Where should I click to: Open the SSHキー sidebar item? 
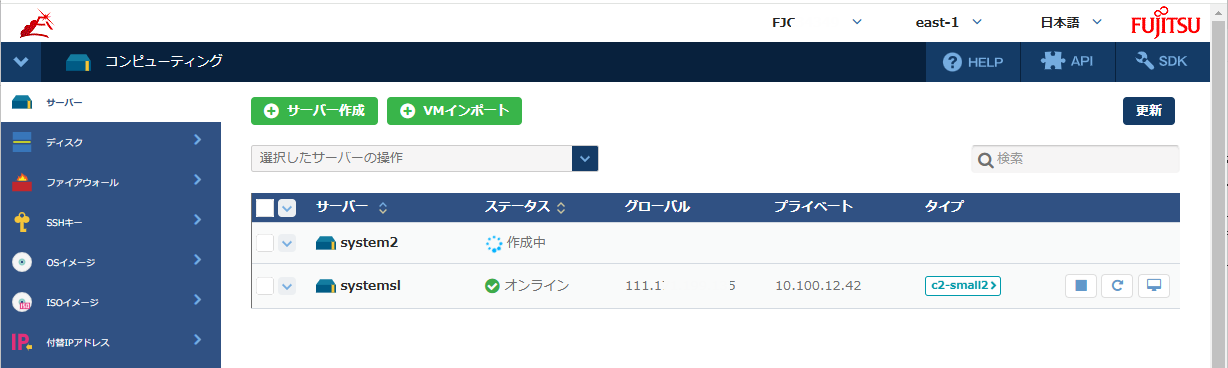(110, 221)
